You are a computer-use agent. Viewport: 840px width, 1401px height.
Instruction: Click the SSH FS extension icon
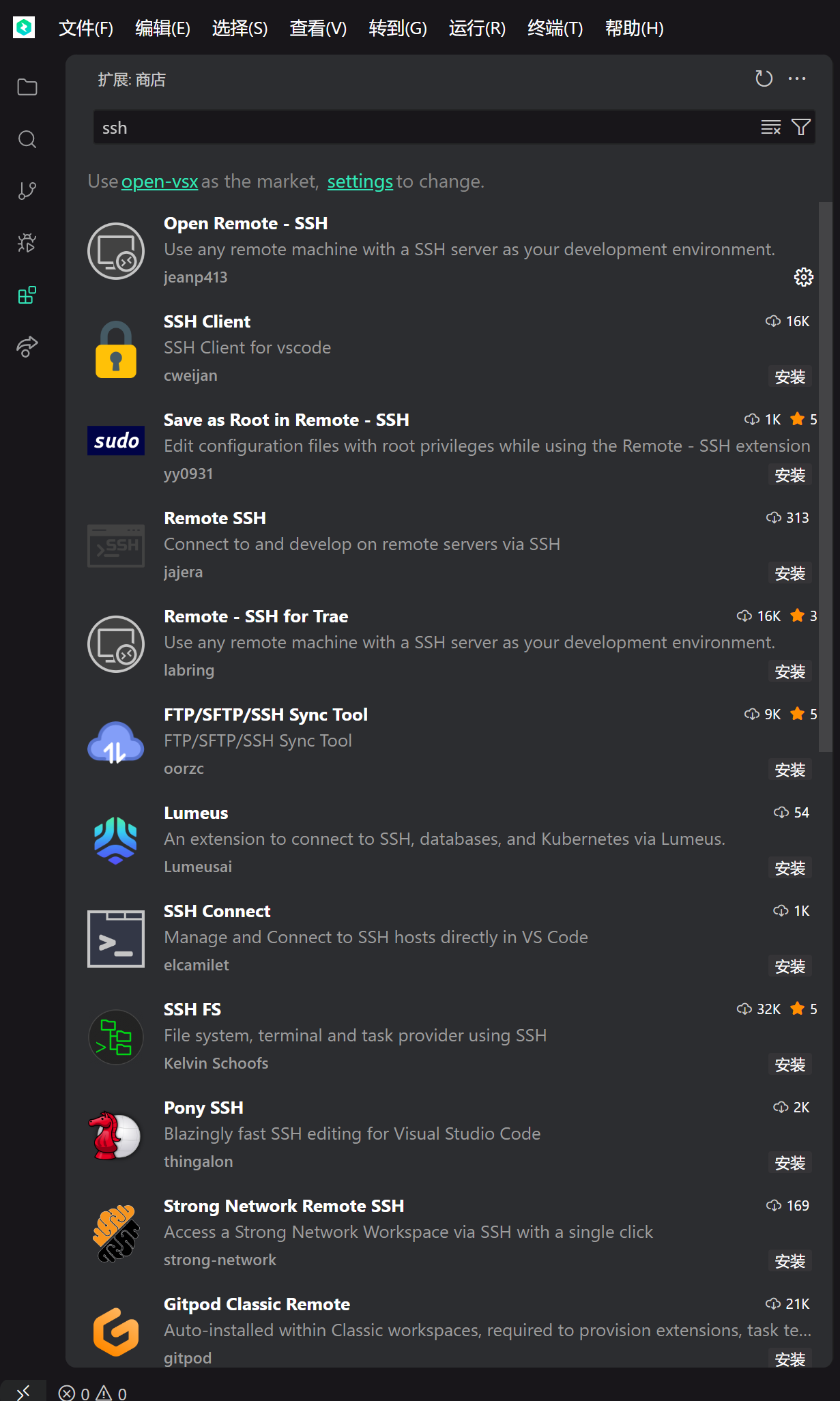pos(116,1037)
